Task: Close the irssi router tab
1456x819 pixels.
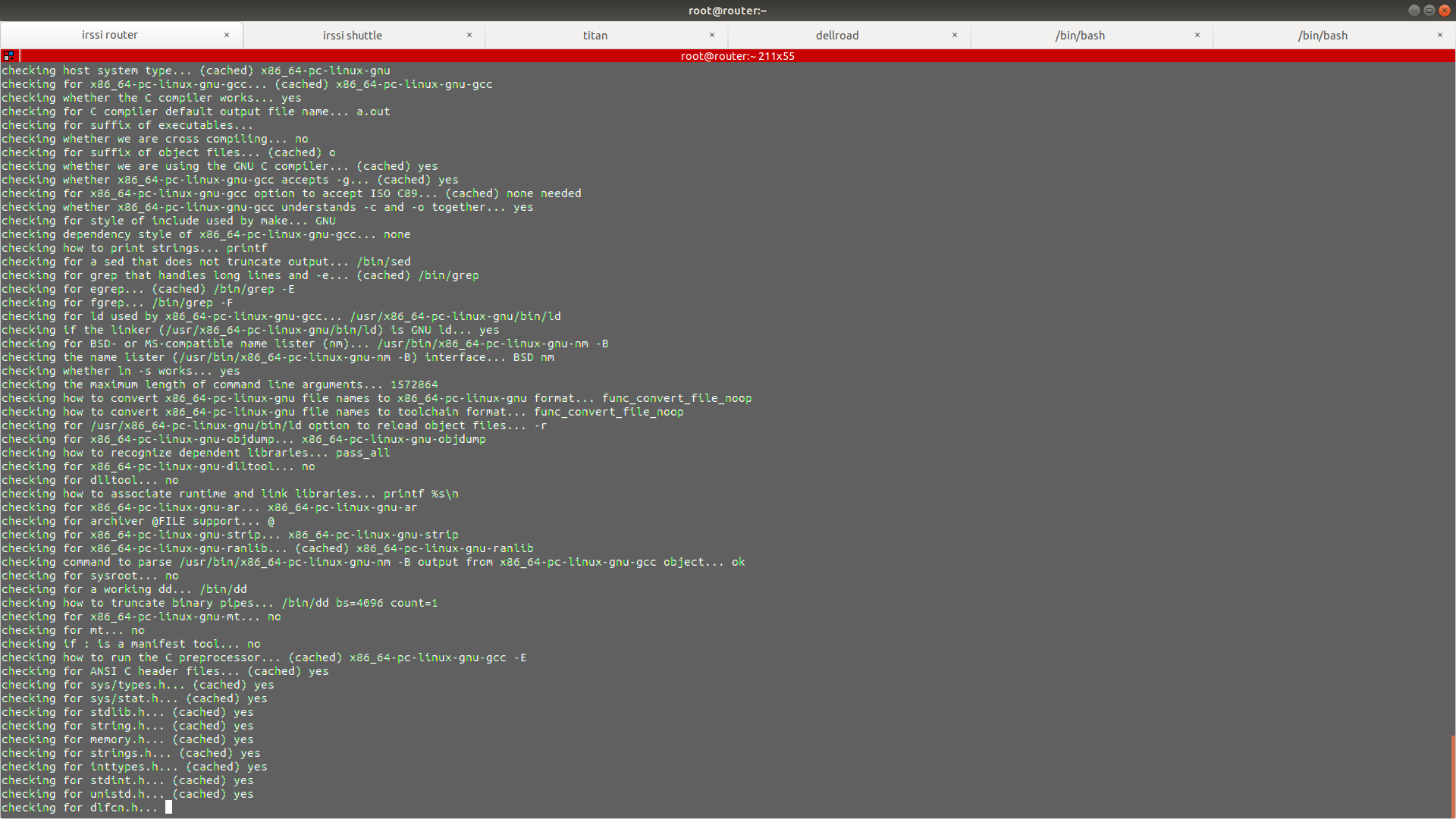Action: (x=226, y=35)
